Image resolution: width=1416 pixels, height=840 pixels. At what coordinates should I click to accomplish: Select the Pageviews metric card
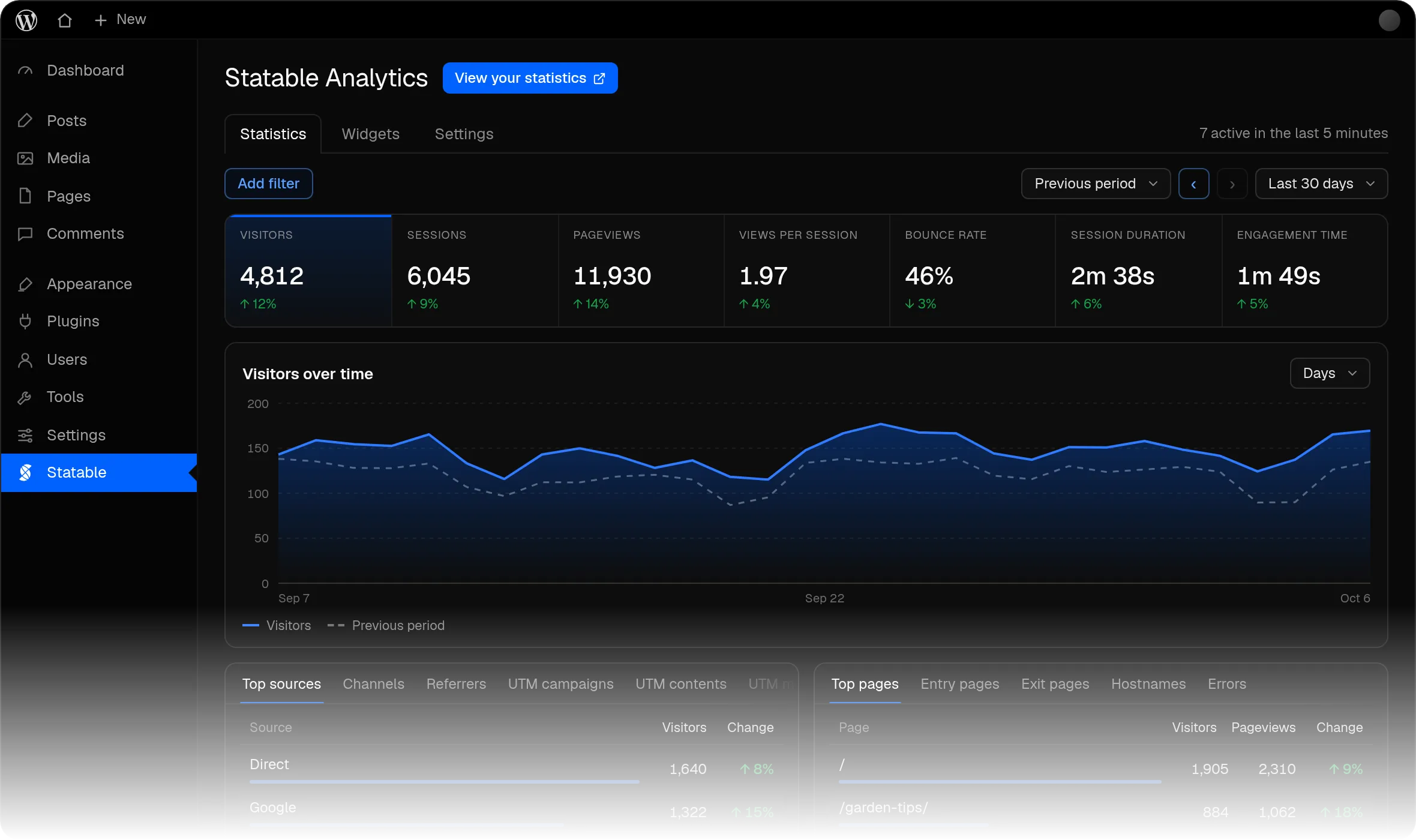(641, 271)
